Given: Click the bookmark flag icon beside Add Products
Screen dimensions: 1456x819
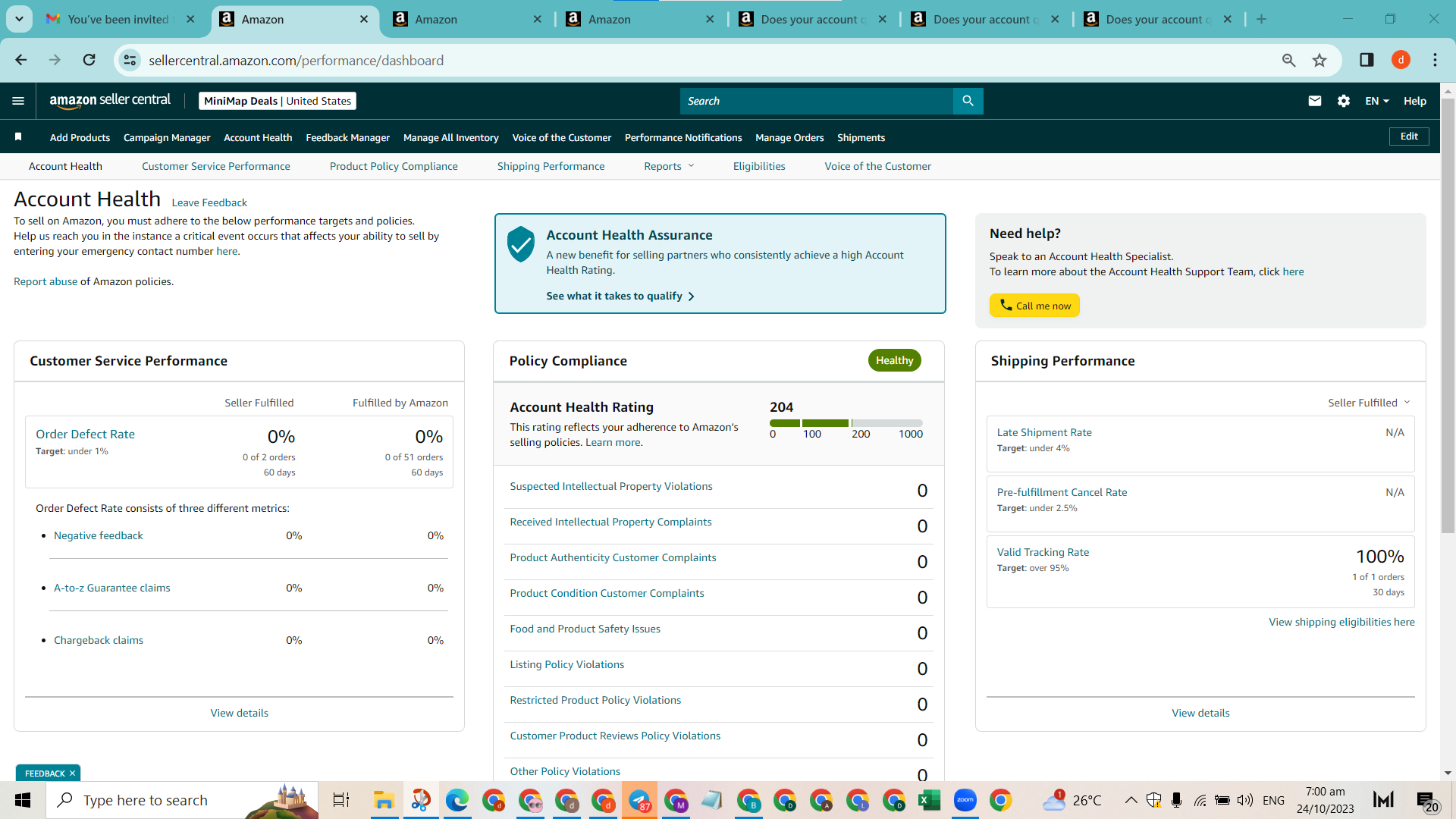Looking at the screenshot, I should [18, 136].
